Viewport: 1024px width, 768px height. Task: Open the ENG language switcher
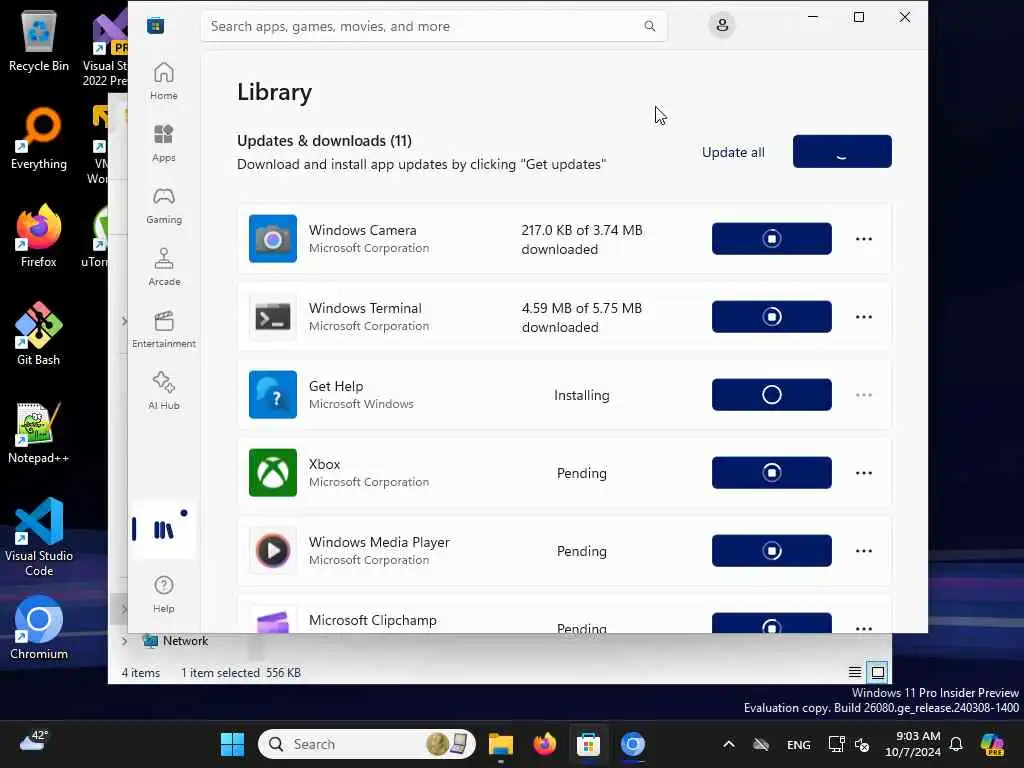pyautogui.click(x=799, y=744)
